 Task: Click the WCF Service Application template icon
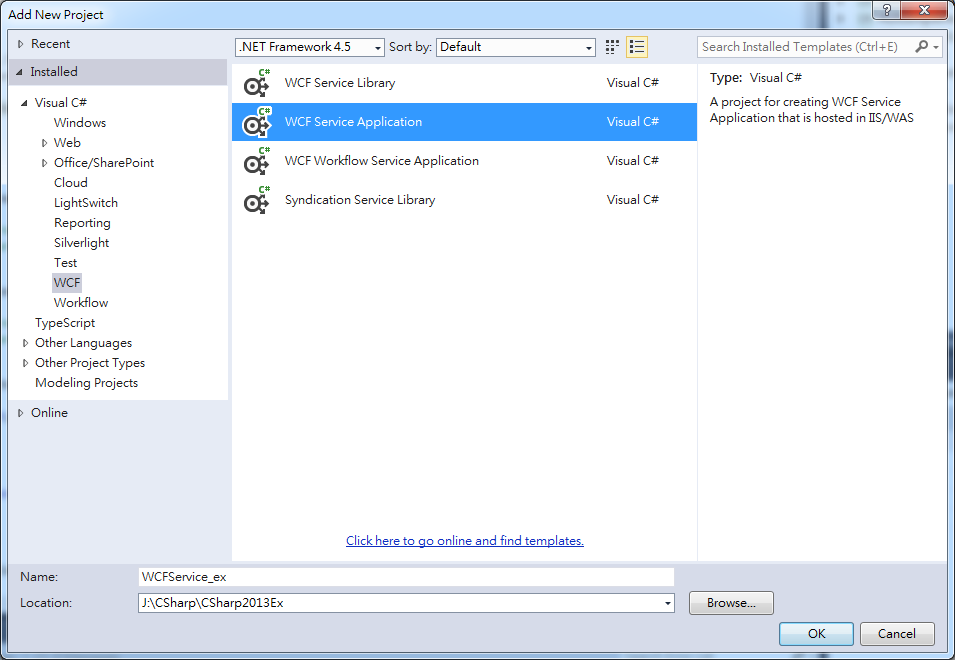(256, 122)
